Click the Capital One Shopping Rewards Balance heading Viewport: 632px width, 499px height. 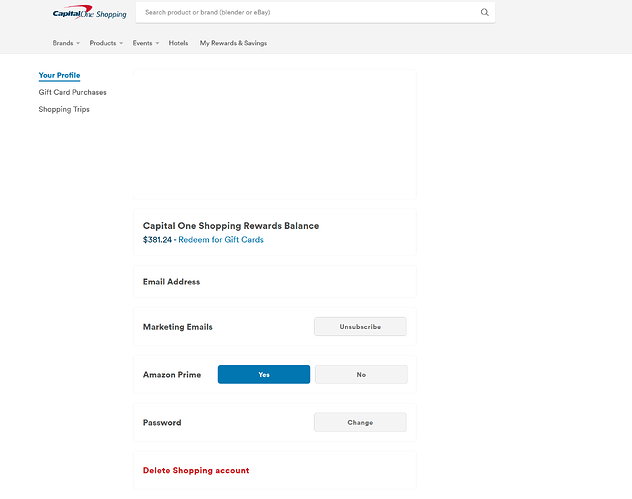(231, 226)
